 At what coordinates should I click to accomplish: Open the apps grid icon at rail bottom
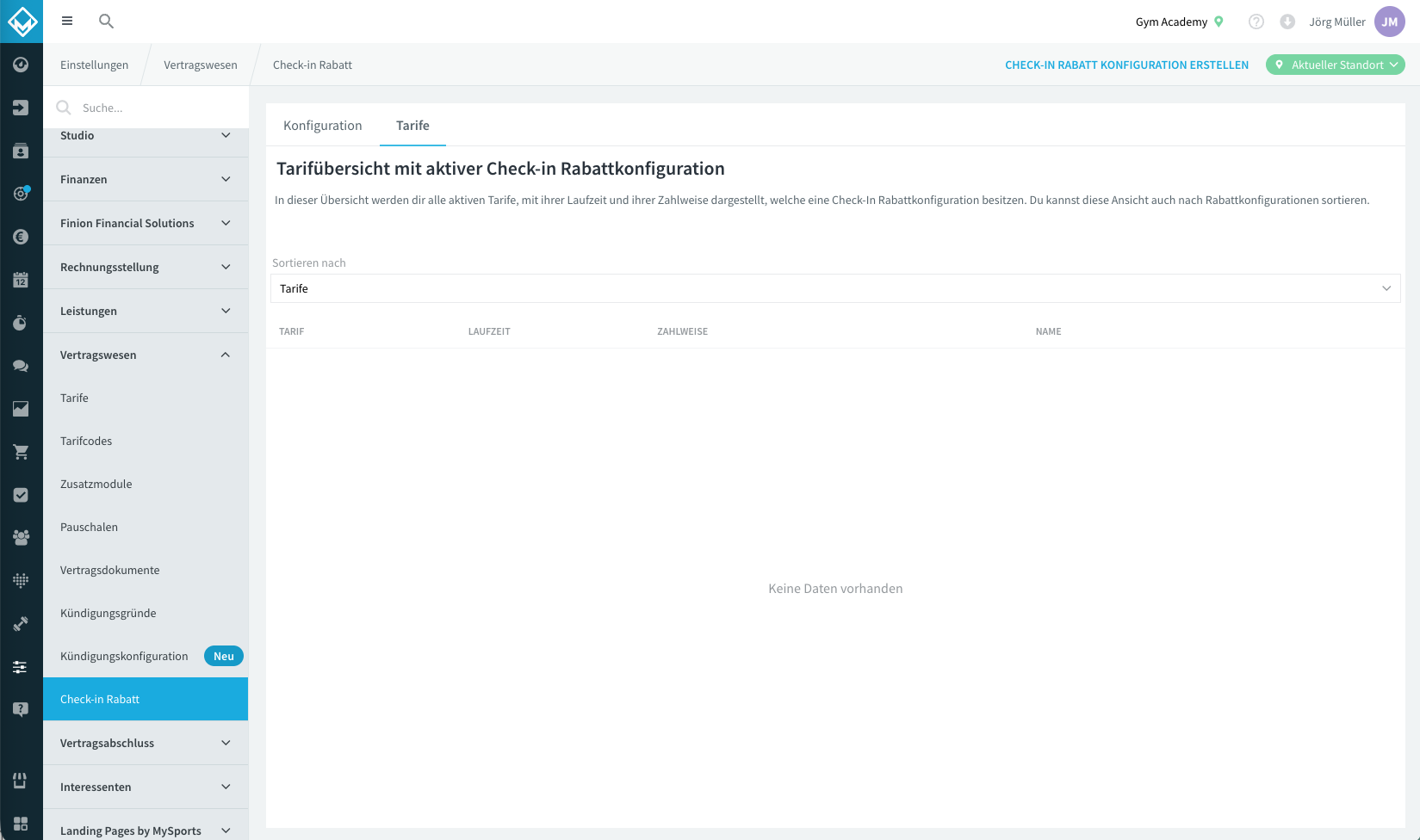point(21,824)
